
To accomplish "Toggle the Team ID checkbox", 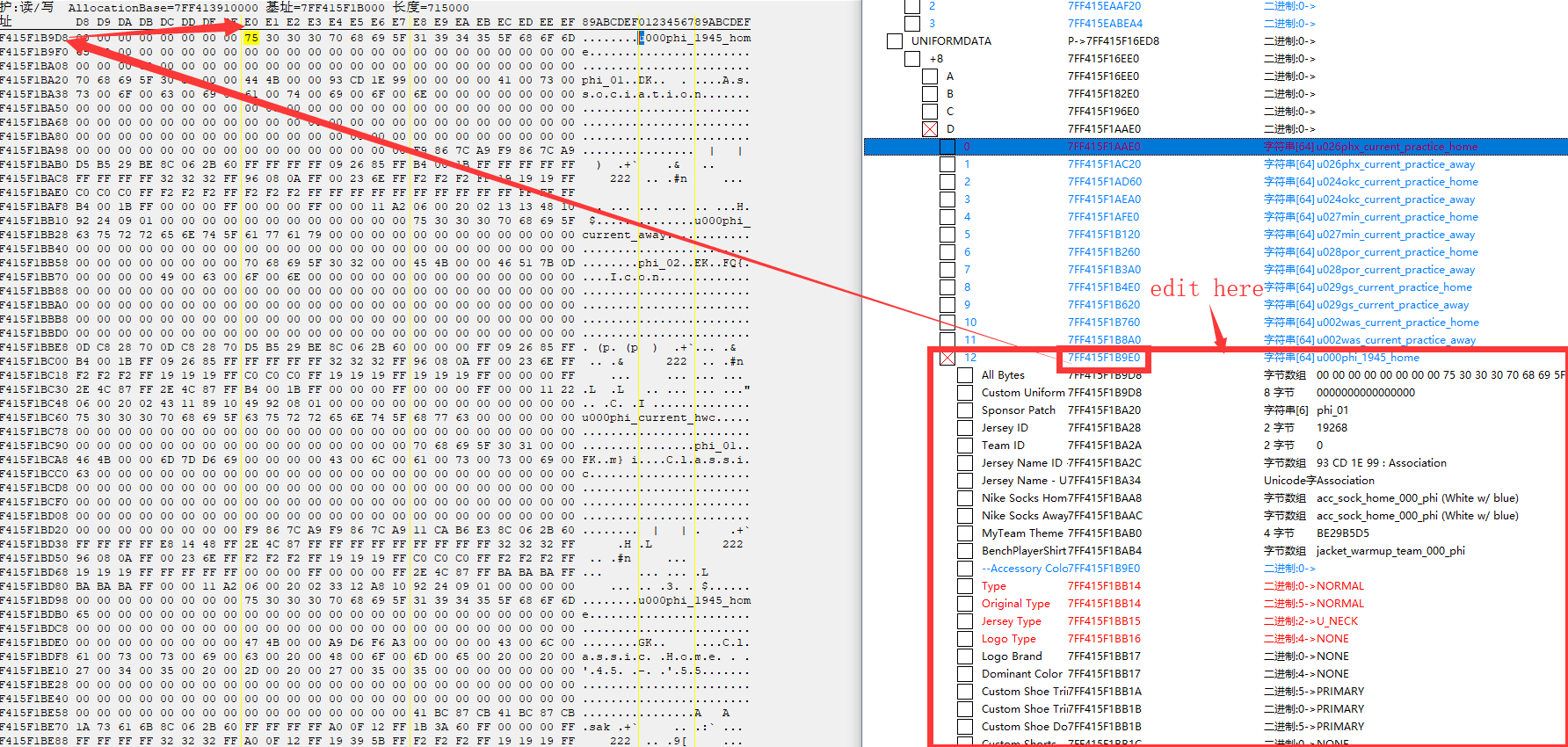I will click(x=965, y=446).
